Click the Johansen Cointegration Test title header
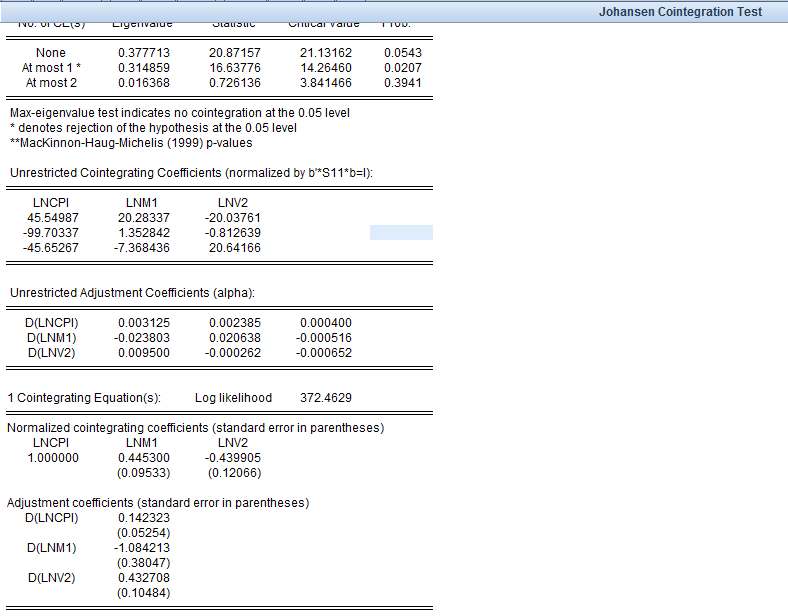The height and width of the screenshot is (616, 788). pyautogui.click(x=680, y=12)
